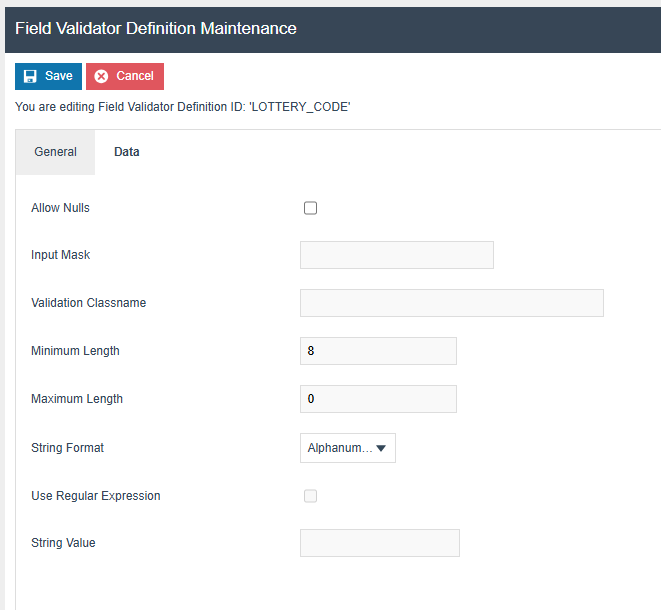661x610 pixels.
Task: Click the Use Regular Expression label
Action: [x=96, y=496]
